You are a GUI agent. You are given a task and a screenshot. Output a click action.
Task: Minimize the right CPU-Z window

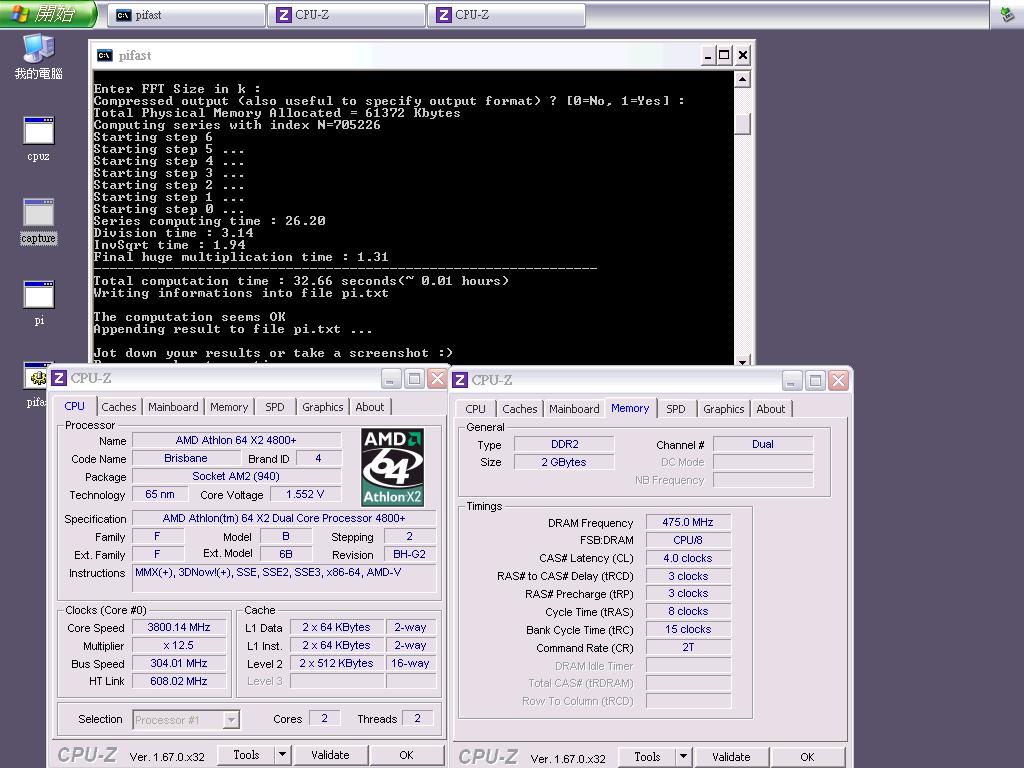click(792, 381)
